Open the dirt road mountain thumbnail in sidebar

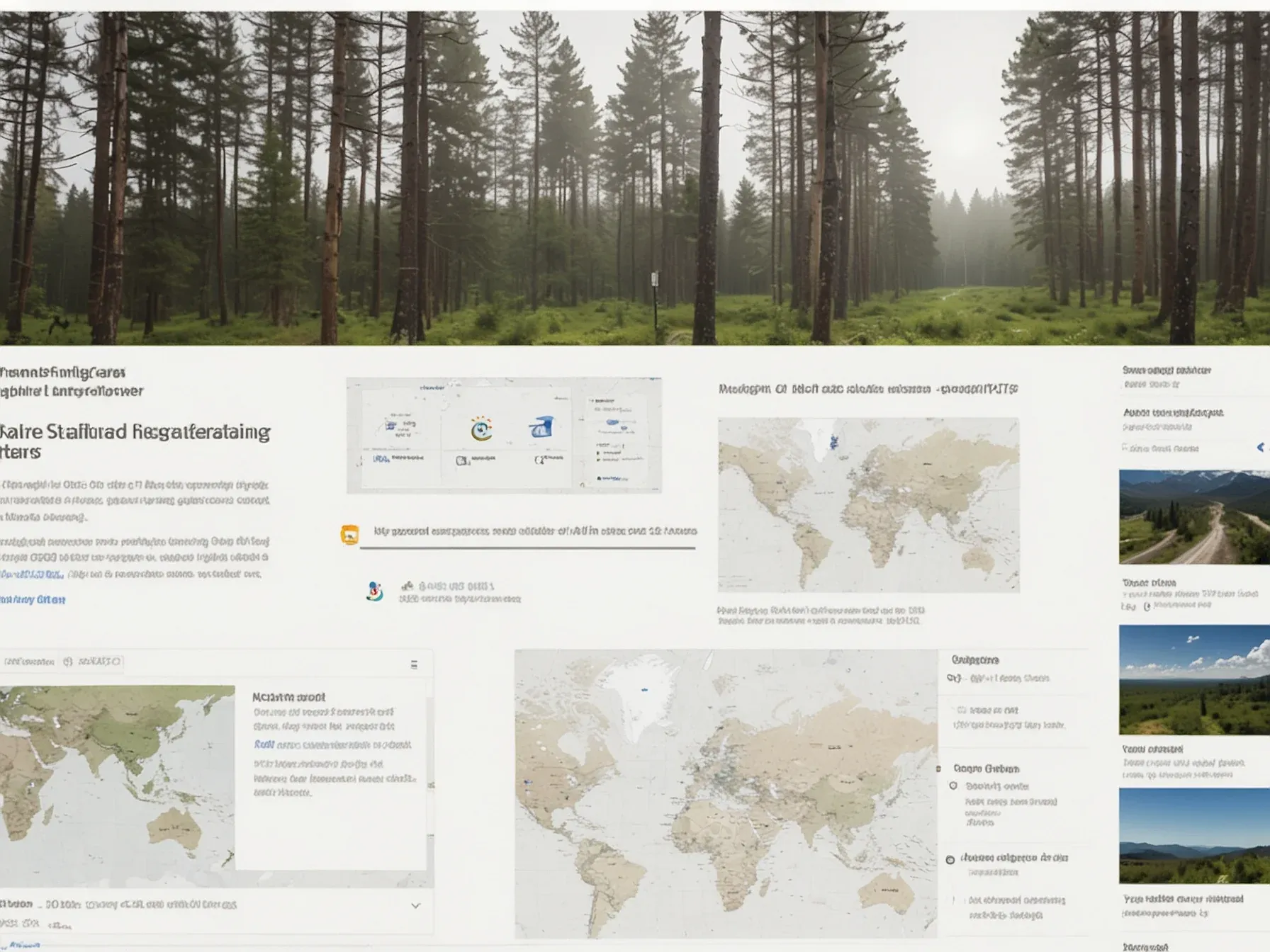(x=1194, y=517)
